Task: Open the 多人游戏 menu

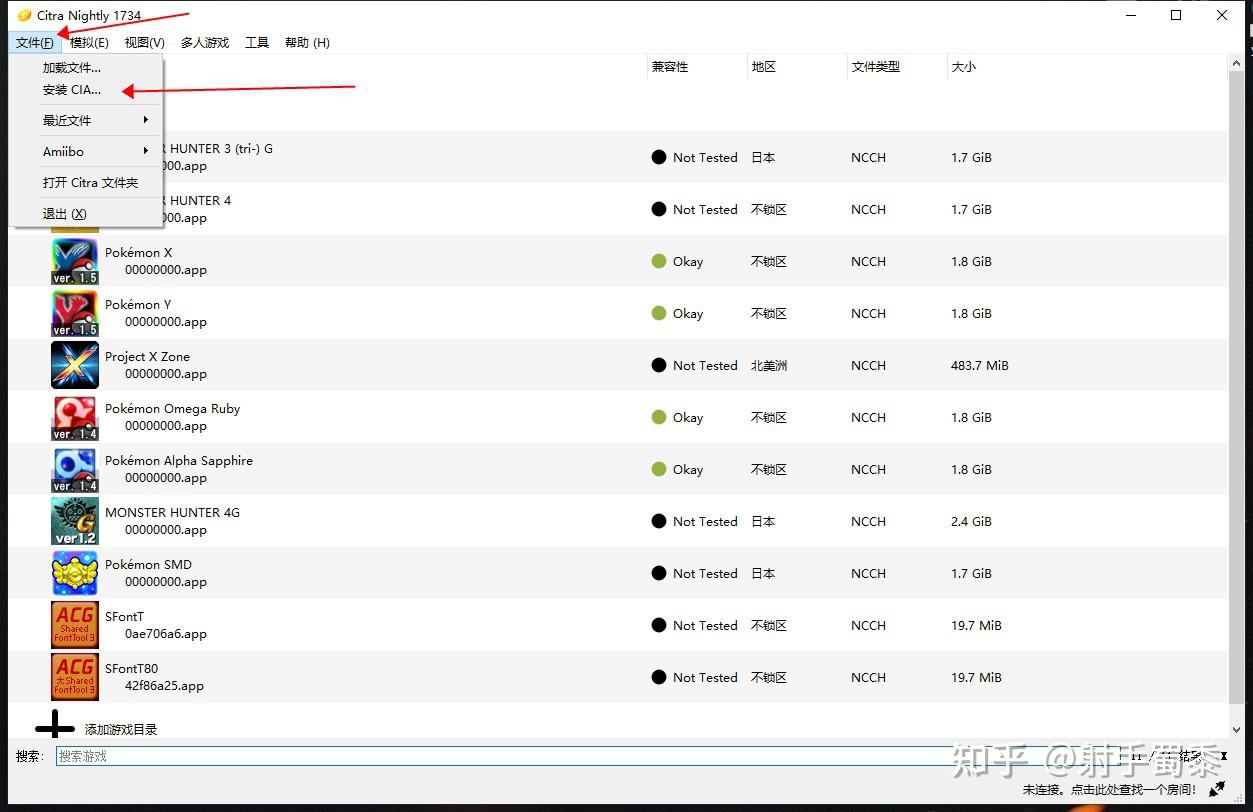Action: click(x=205, y=42)
